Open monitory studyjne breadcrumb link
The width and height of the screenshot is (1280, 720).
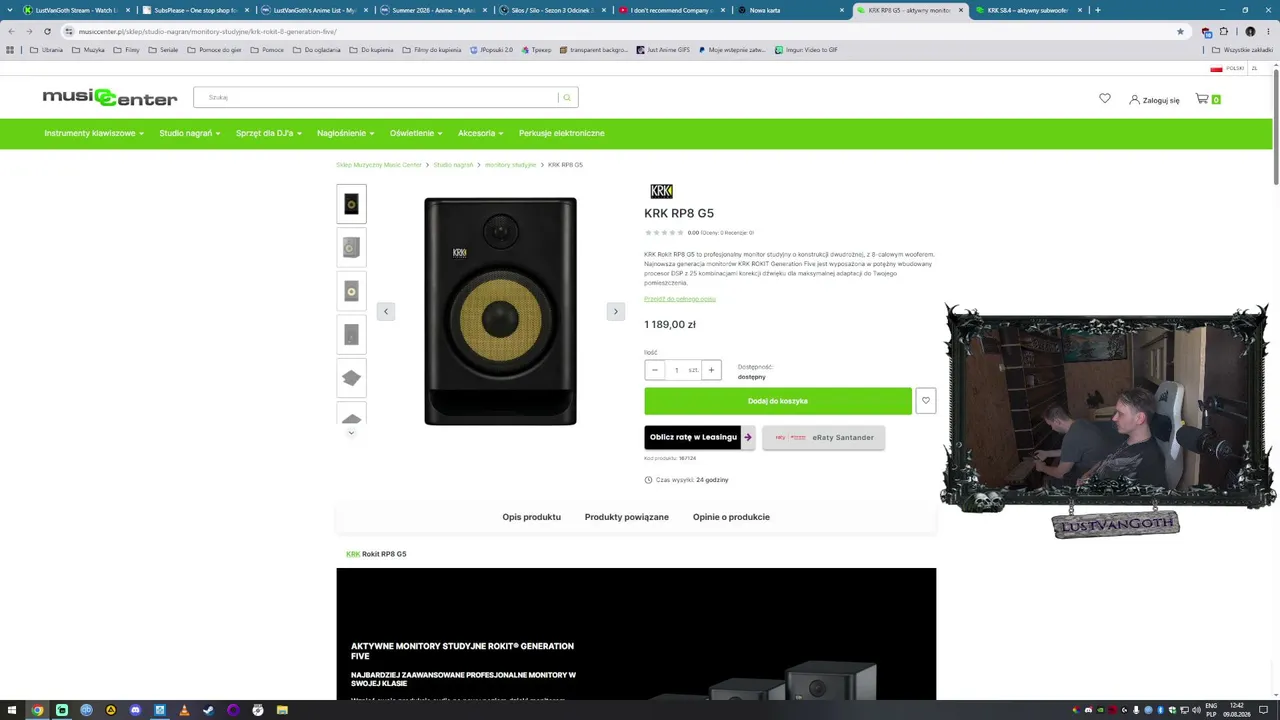(510, 165)
